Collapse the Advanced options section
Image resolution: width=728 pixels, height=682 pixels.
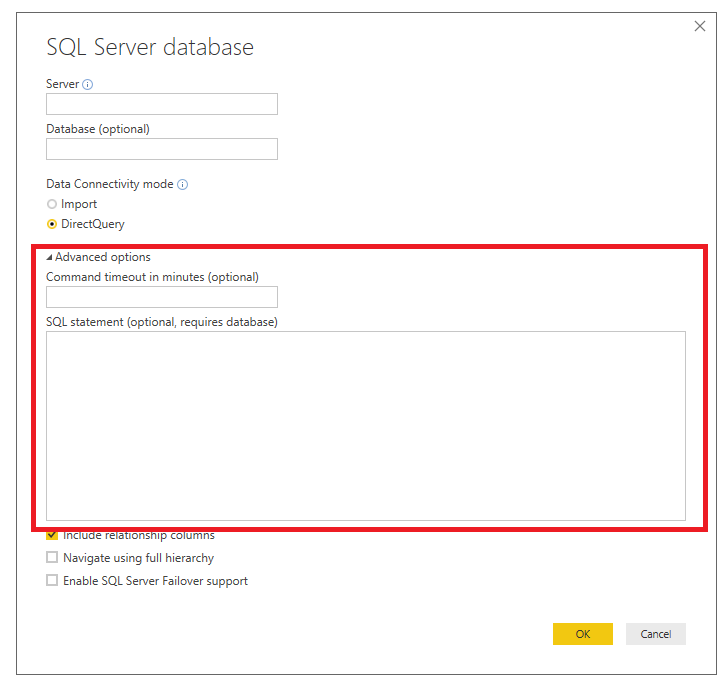coord(49,257)
